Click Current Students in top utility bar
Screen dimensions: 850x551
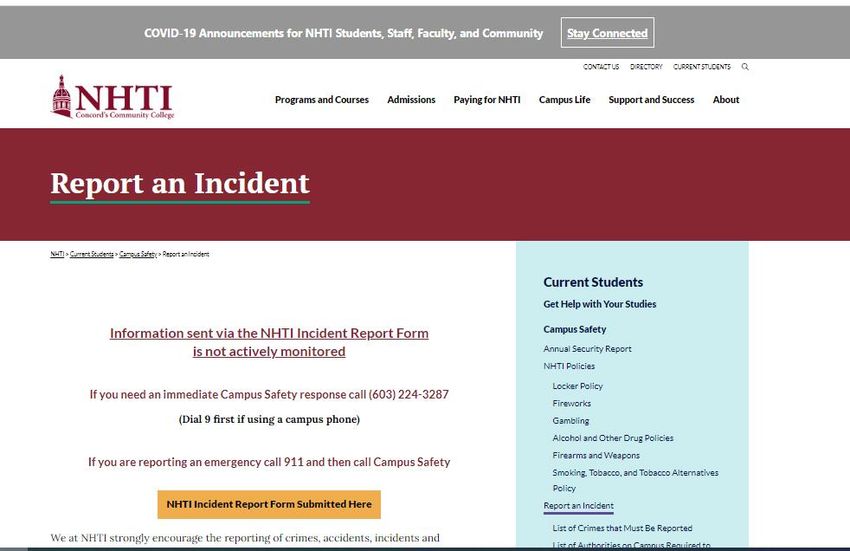[701, 67]
